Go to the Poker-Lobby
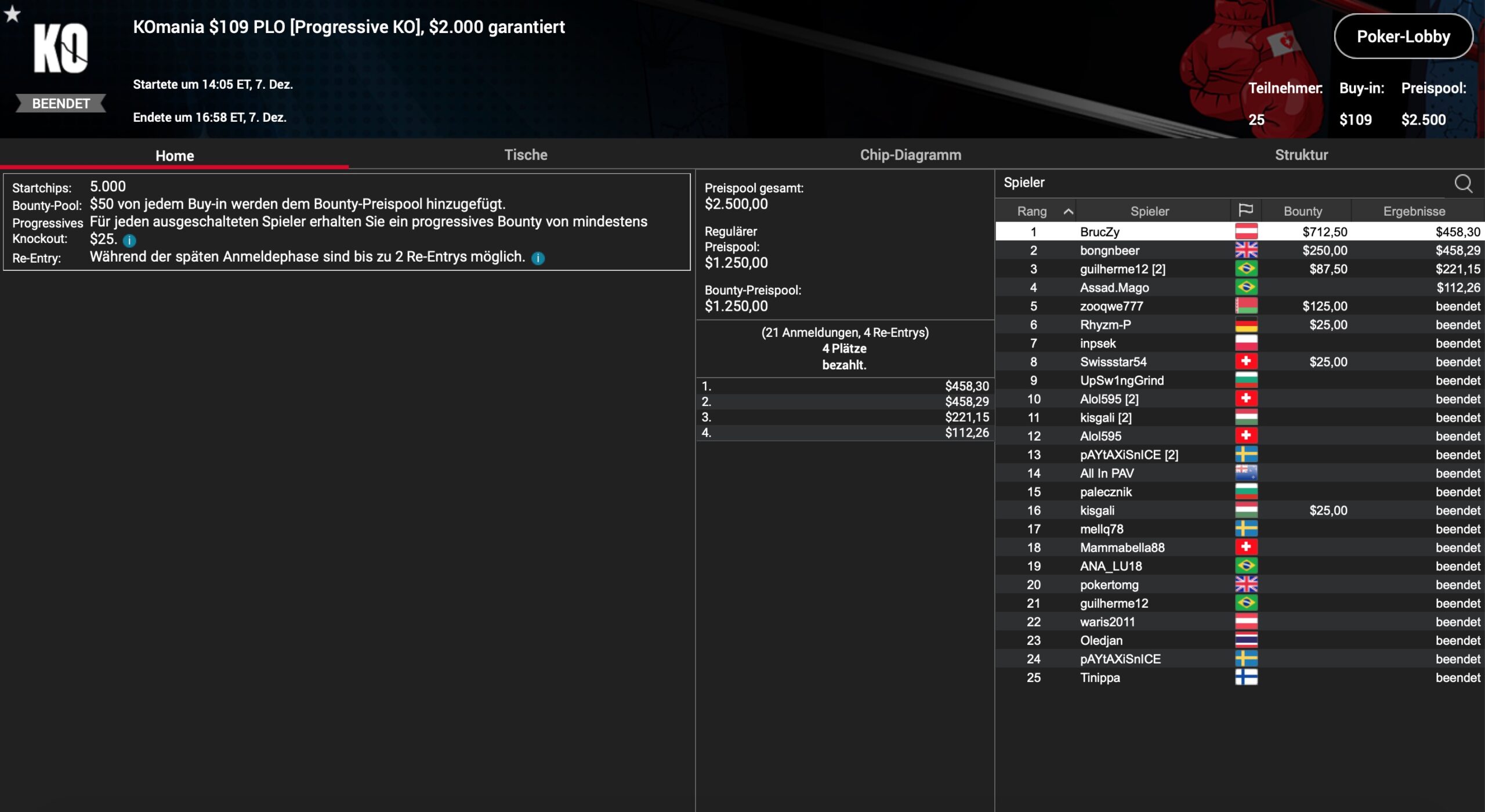This screenshot has width=1485, height=812. pyautogui.click(x=1403, y=37)
